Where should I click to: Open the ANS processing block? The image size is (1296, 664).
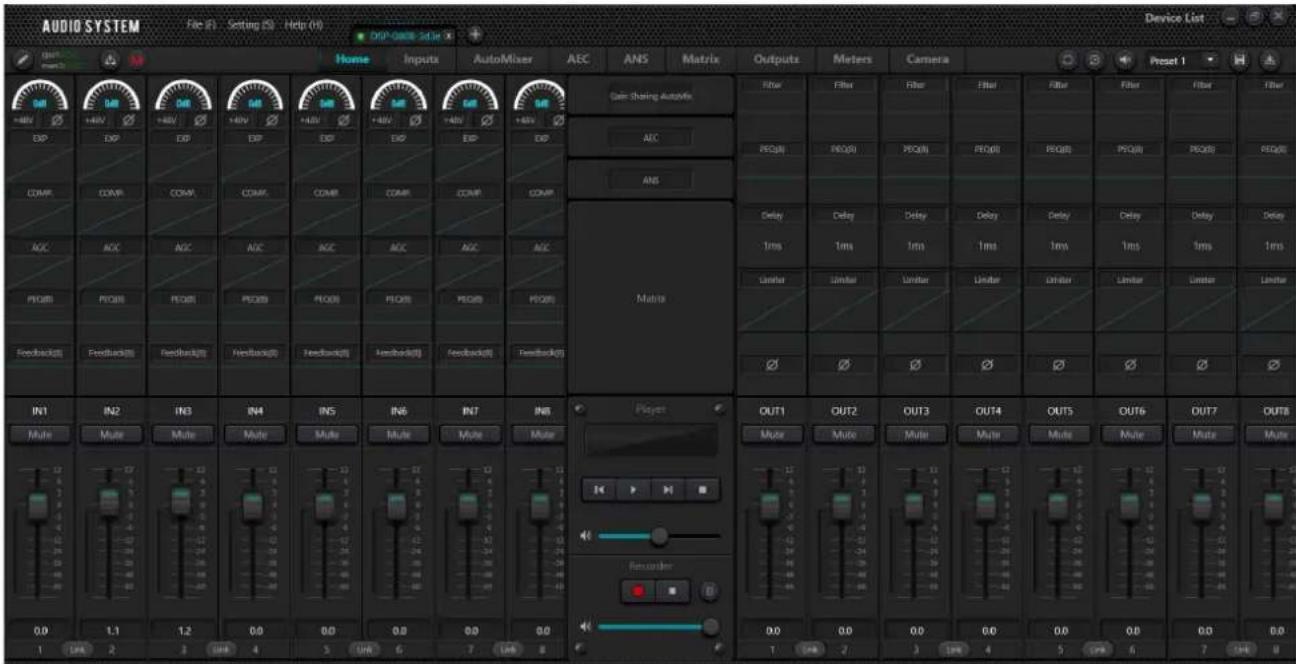[x=651, y=180]
